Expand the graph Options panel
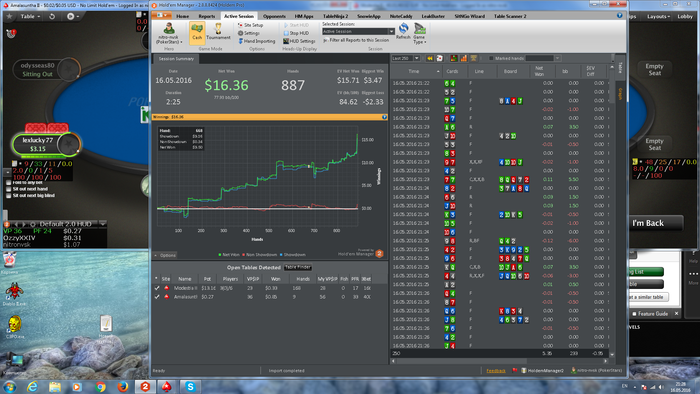 click(x=165, y=255)
